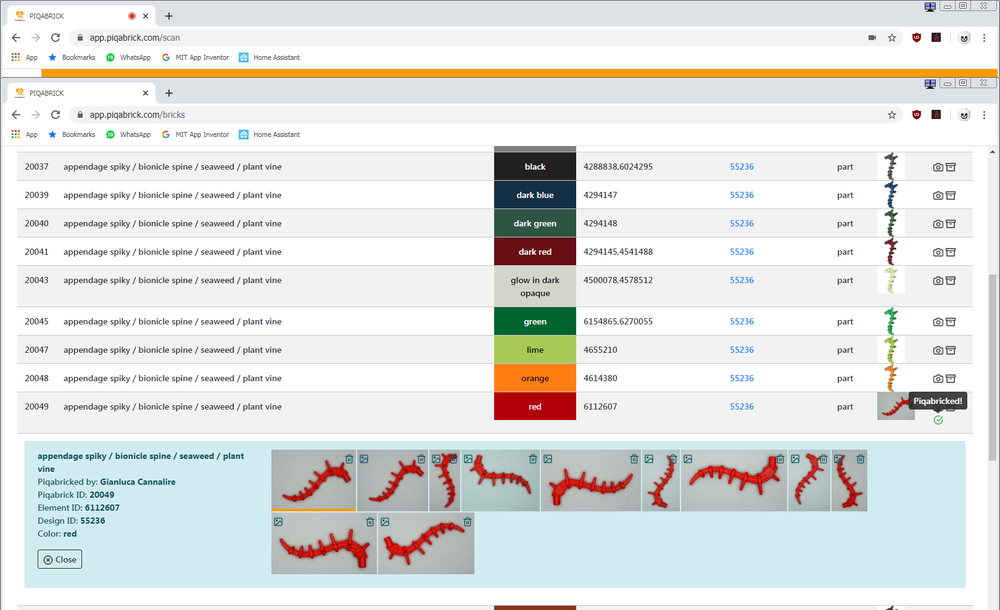This screenshot has width=1000, height=610.
Task: Delete the first photo in the gallery's second row
Action: (x=370, y=522)
